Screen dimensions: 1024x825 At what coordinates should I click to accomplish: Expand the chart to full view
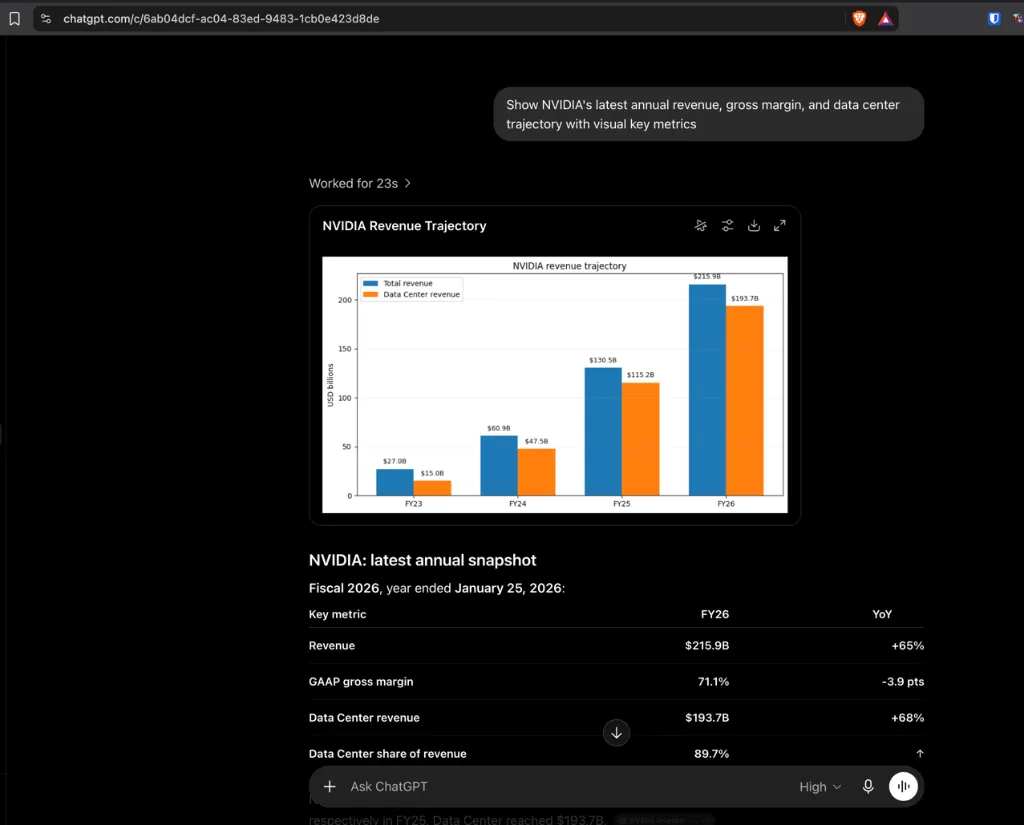(x=780, y=225)
